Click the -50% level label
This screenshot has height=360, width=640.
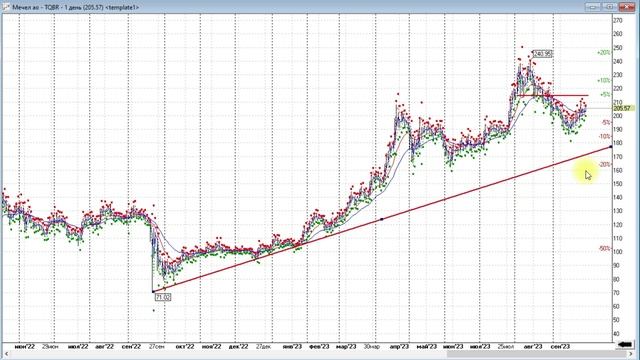[x=604, y=248]
